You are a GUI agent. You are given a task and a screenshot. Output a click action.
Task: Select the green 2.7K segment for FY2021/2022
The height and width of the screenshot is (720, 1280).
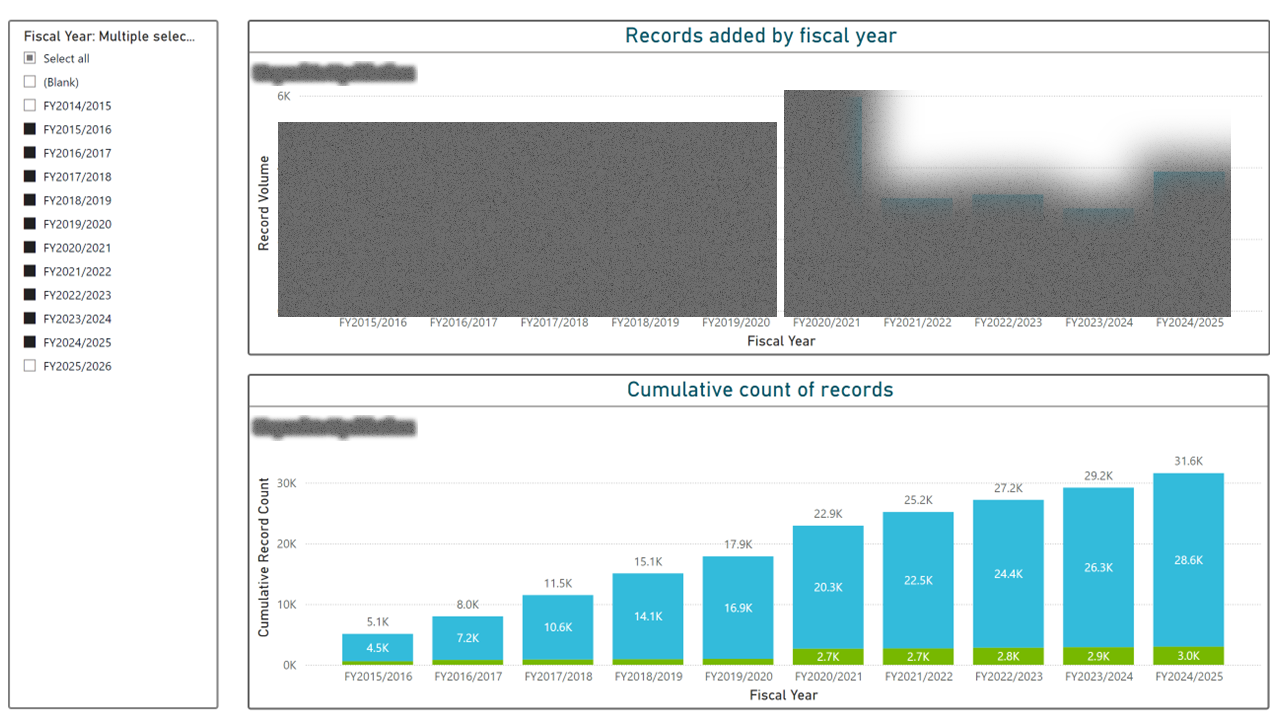point(918,657)
